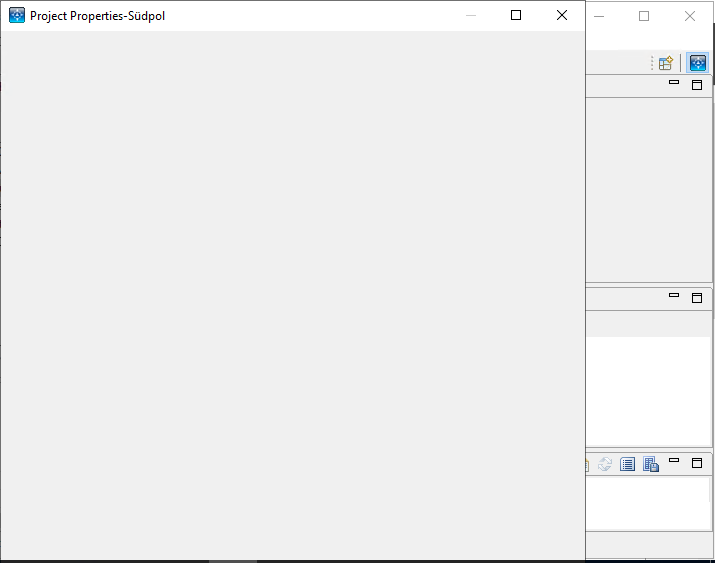Click the list view icon in bottom panel toolbar
This screenshot has height=563, width=715.
pos(627,464)
